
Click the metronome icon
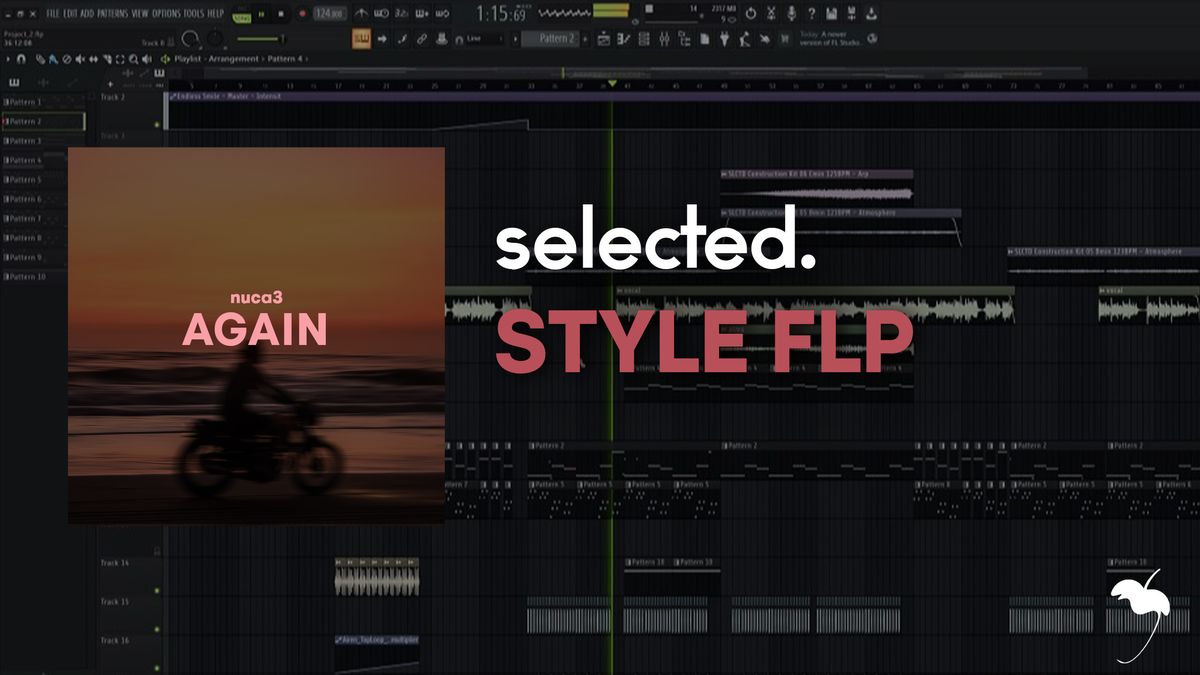[x=361, y=14]
